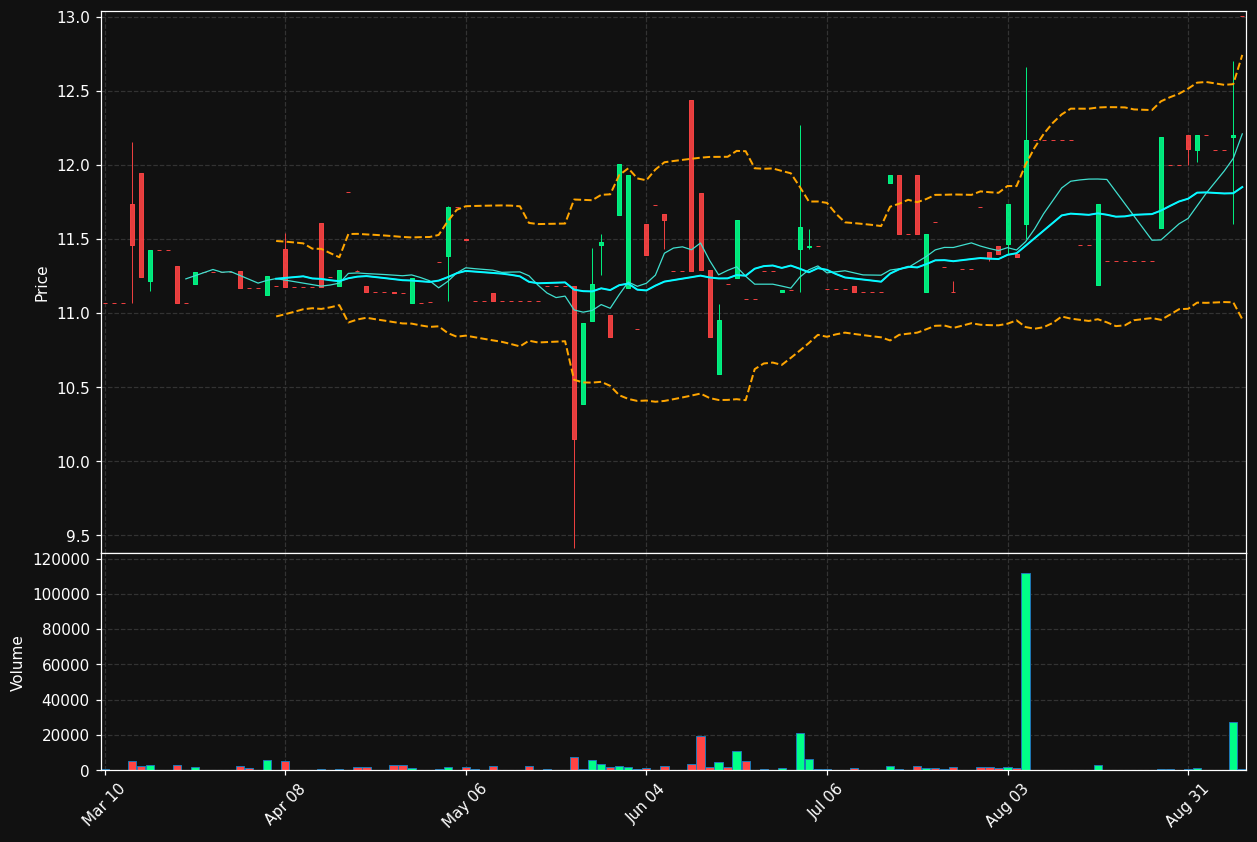
Task: Click the Apr 08 date label
Action: pos(284,805)
